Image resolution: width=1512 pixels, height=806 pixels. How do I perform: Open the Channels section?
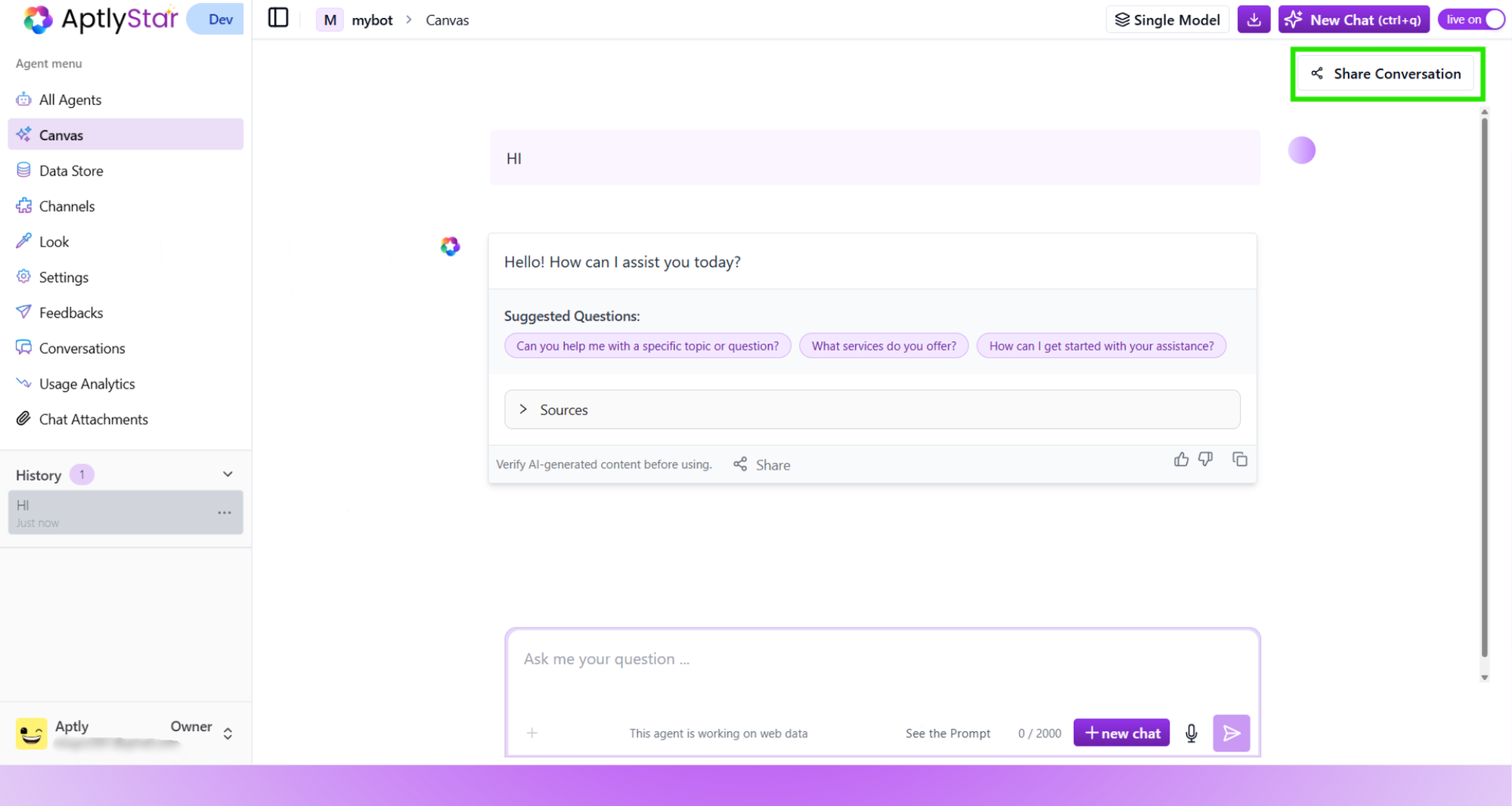[x=67, y=206]
